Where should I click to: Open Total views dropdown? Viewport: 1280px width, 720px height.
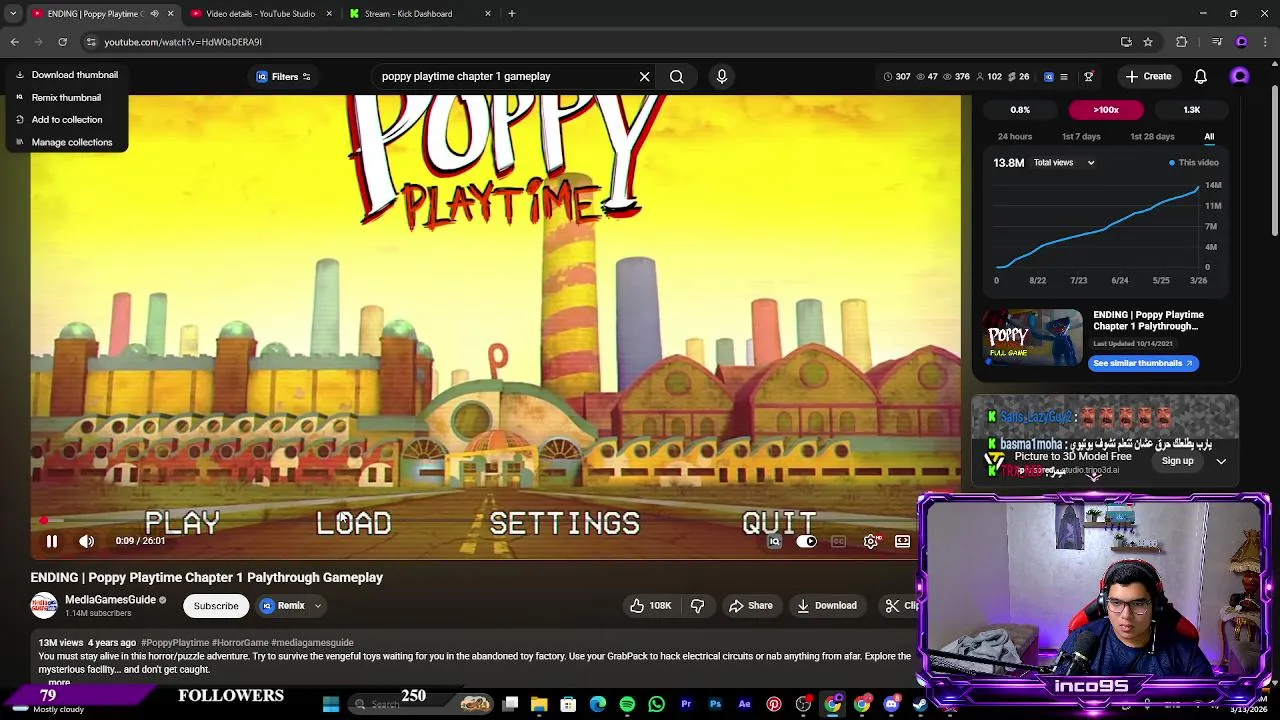pos(1064,162)
